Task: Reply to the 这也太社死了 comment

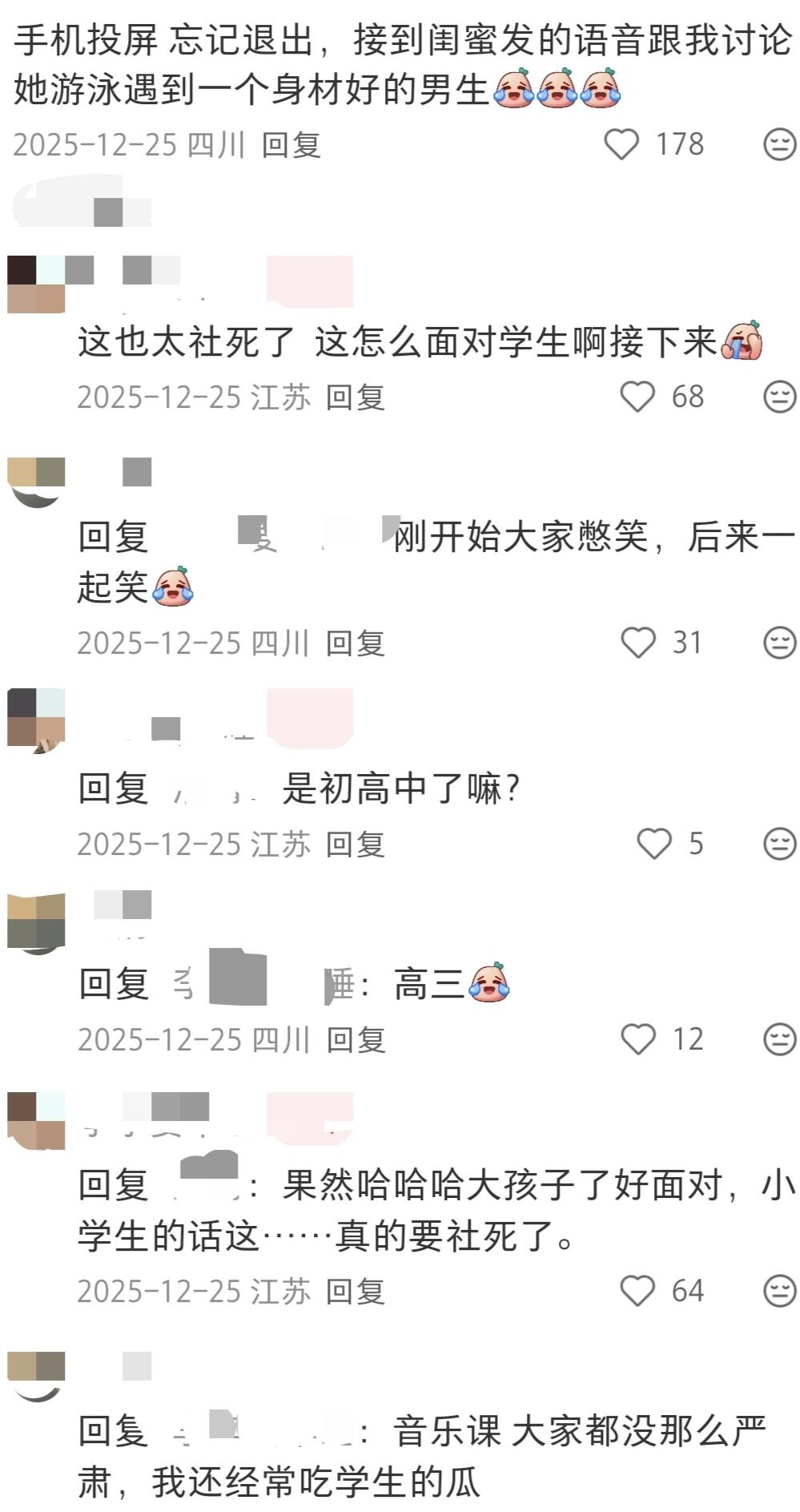Action: point(356,397)
